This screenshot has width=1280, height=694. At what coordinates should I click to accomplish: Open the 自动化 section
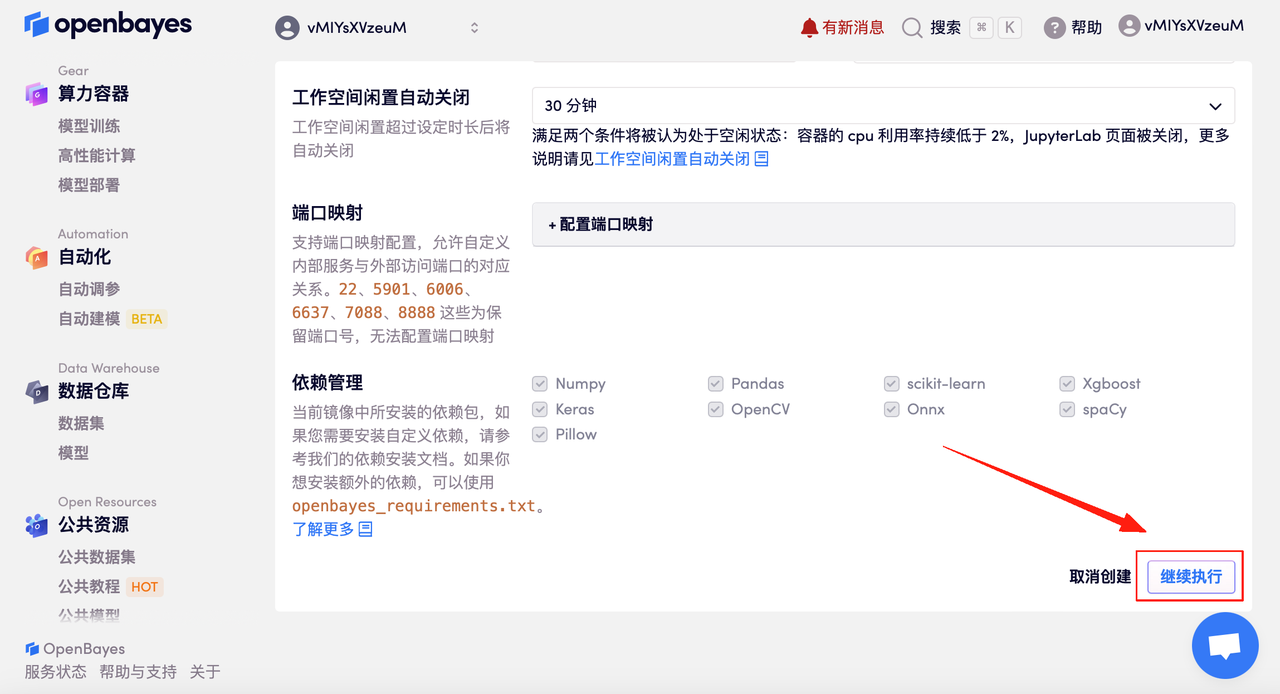coord(84,257)
